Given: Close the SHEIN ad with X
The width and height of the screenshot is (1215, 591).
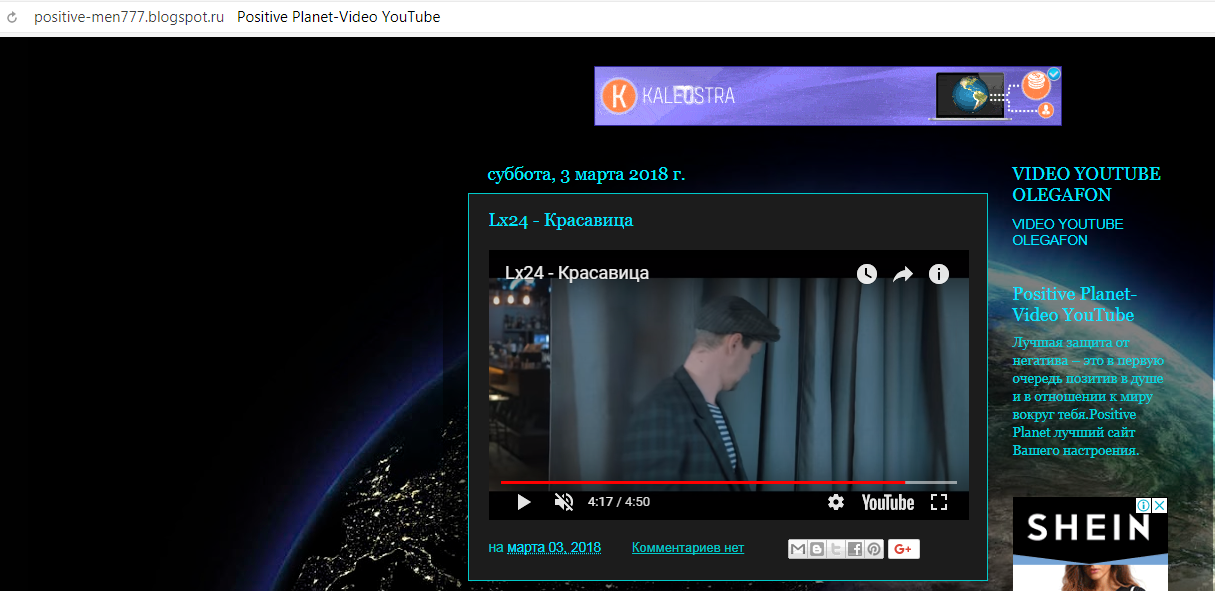Looking at the screenshot, I should pyautogui.click(x=1160, y=505).
